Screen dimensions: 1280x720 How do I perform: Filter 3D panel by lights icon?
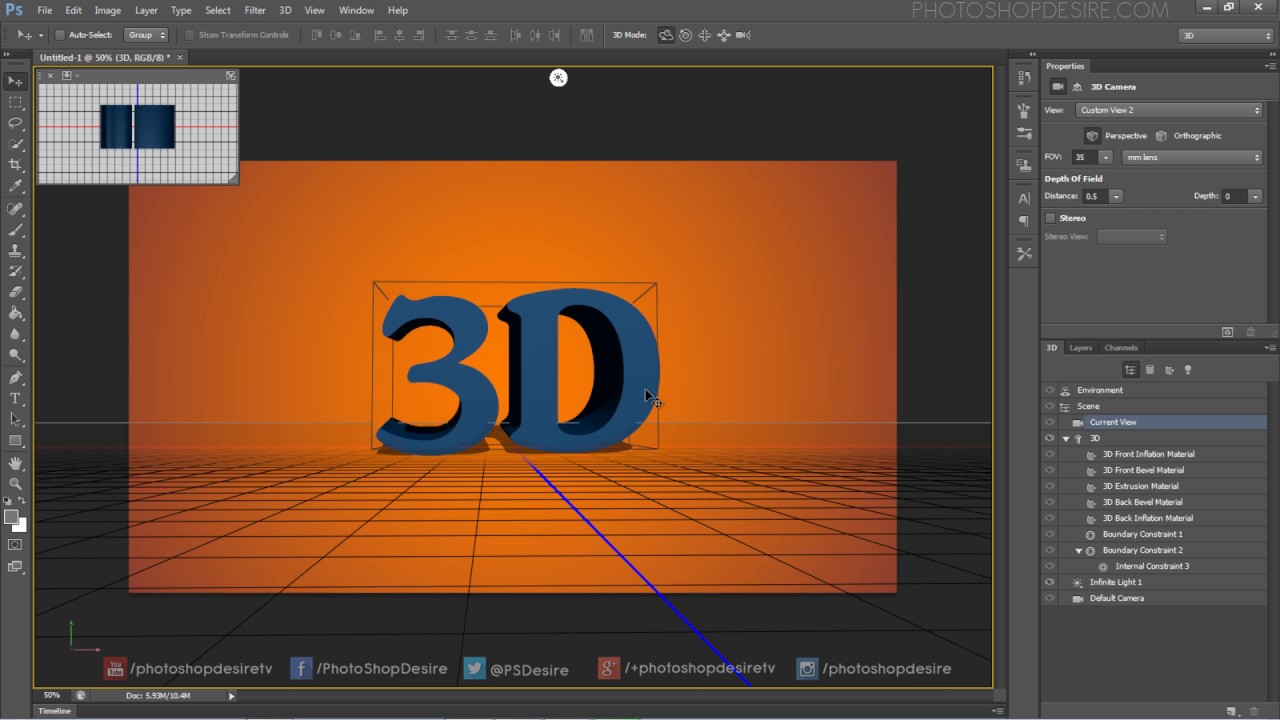1188,370
